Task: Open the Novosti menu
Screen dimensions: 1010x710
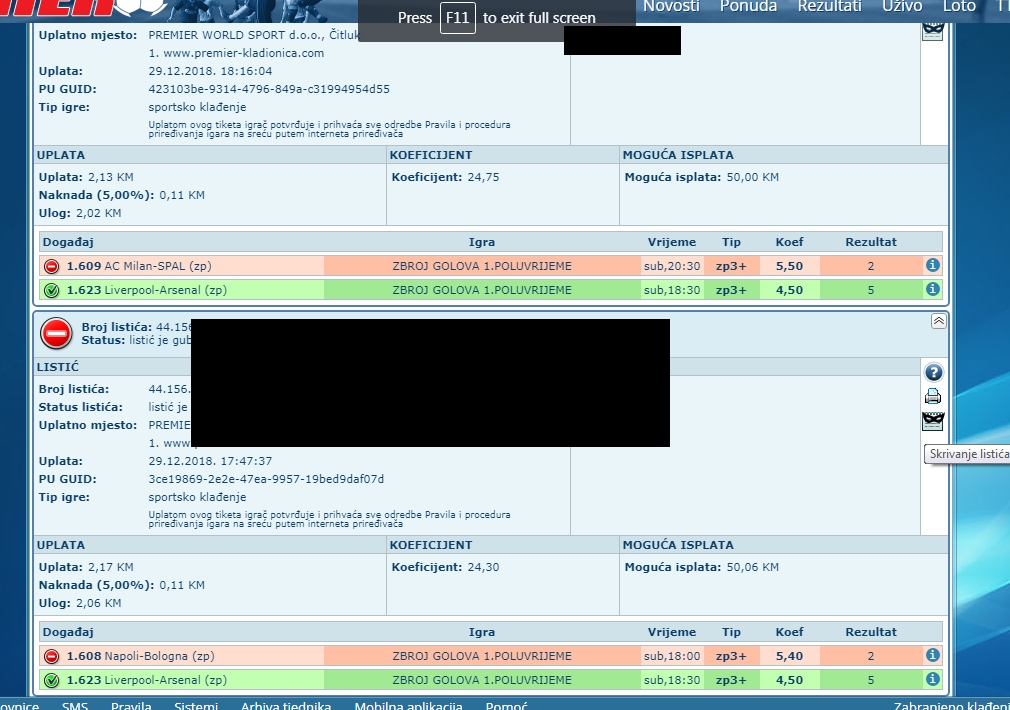Action: pyautogui.click(x=671, y=6)
